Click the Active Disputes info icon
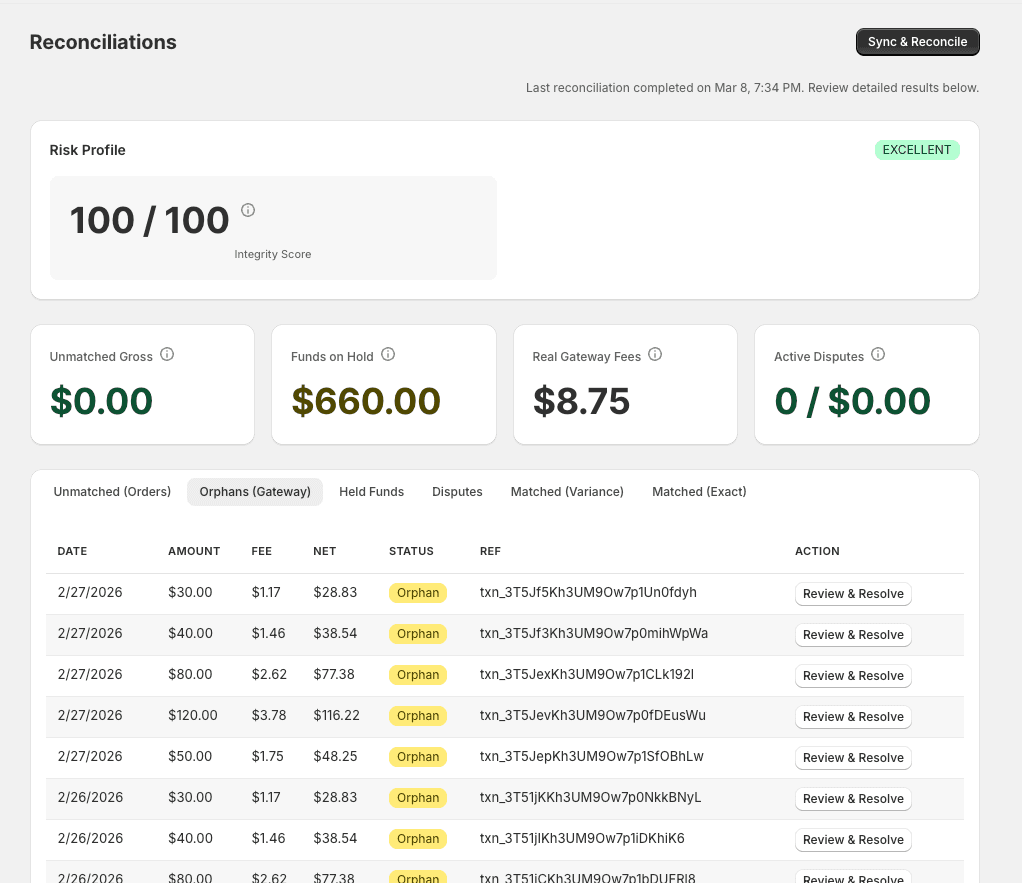This screenshot has width=1022, height=883. click(x=878, y=353)
